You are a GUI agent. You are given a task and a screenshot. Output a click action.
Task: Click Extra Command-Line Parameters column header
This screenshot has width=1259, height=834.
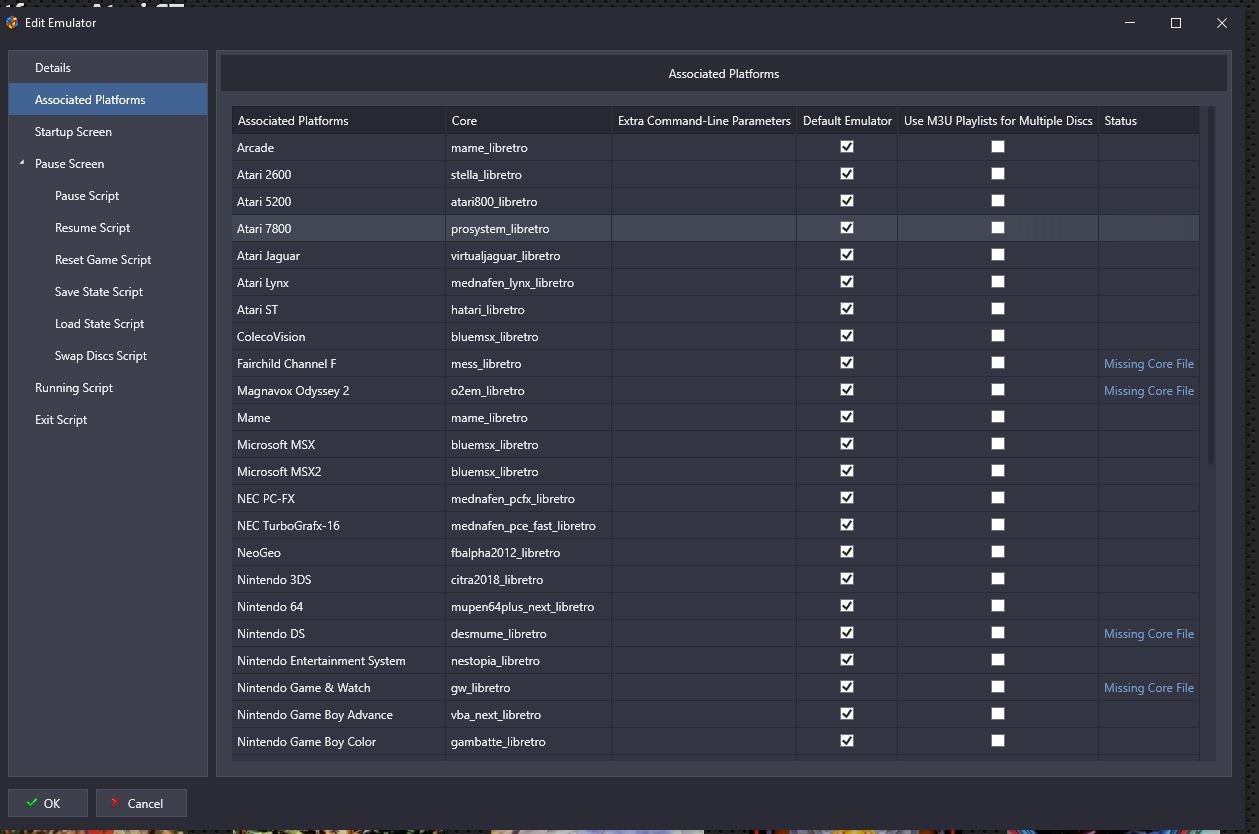coord(704,121)
